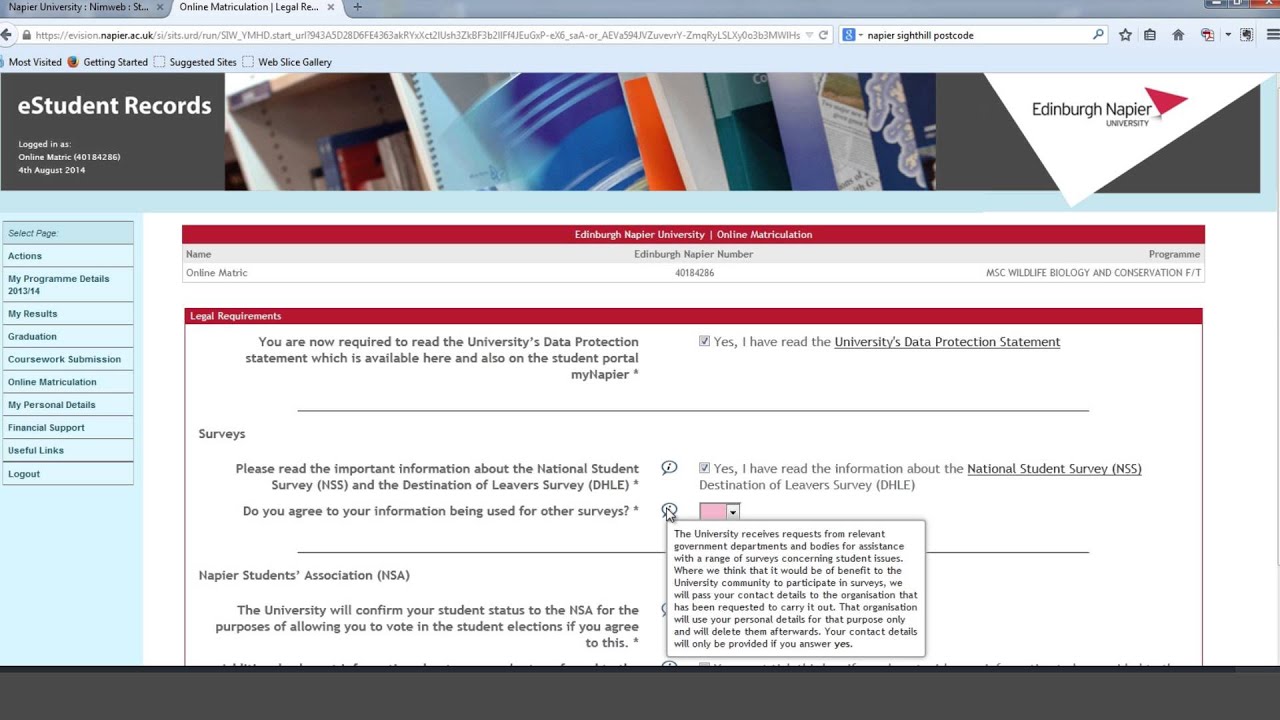Viewport: 1280px width, 720px height.
Task: Open Coursework Submission page
Action: pyautogui.click(x=68, y=359)
